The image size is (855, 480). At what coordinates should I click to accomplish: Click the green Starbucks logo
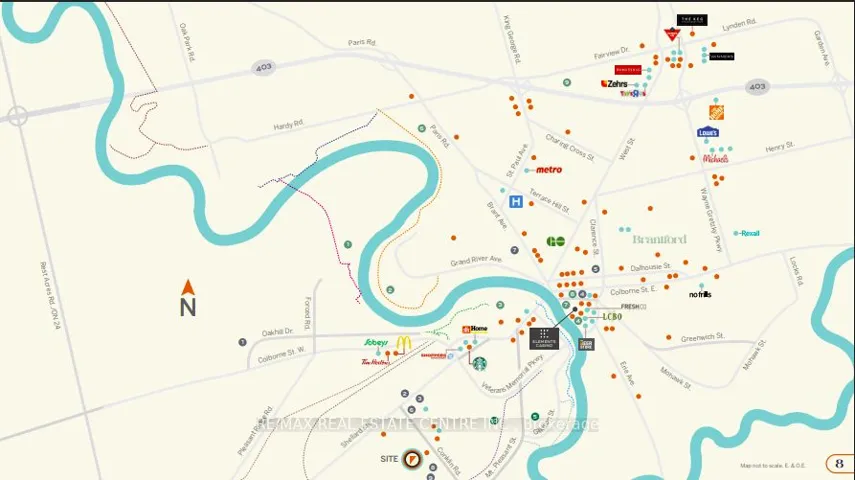click(x=479, y=364)
